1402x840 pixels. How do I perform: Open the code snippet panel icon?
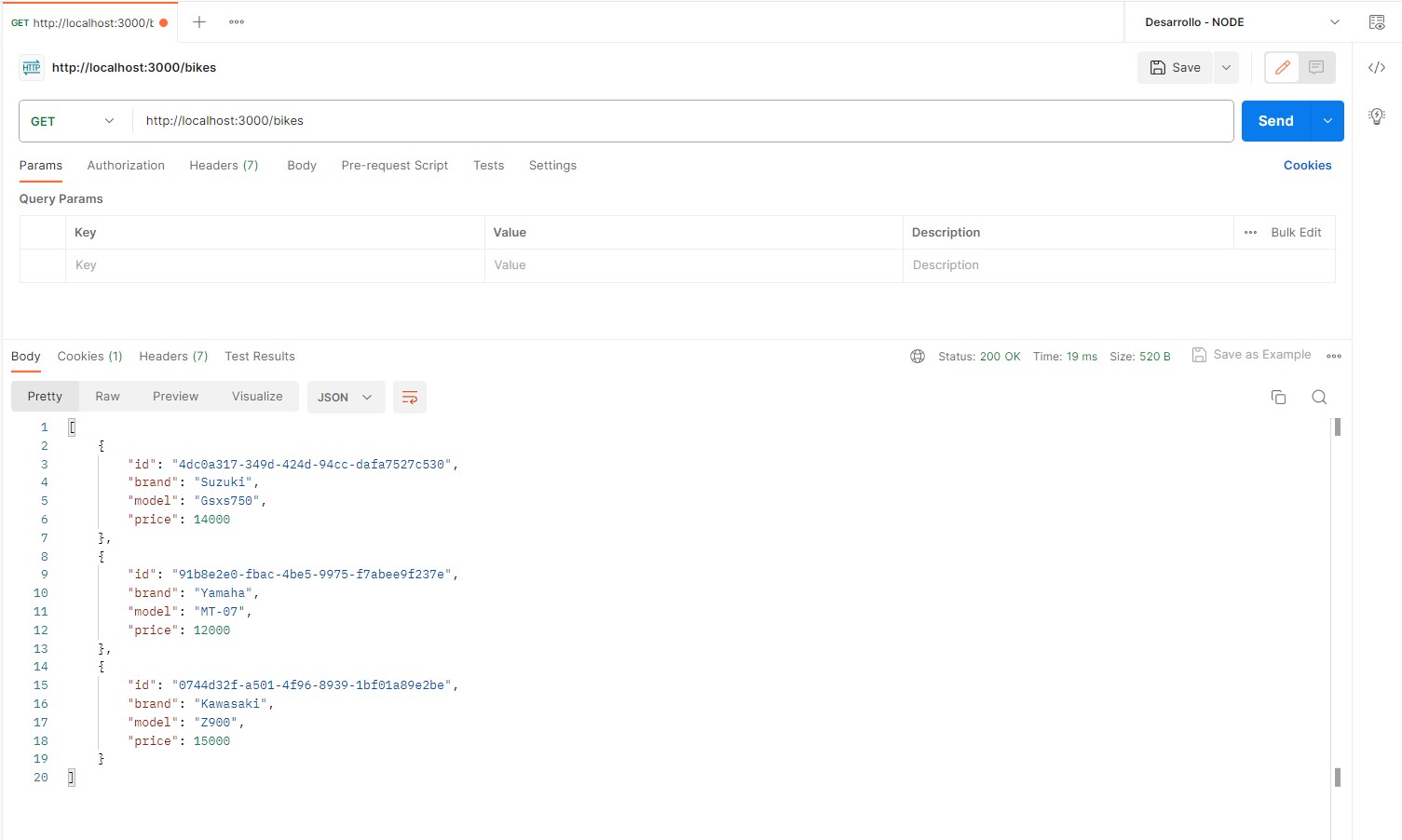1377,67
